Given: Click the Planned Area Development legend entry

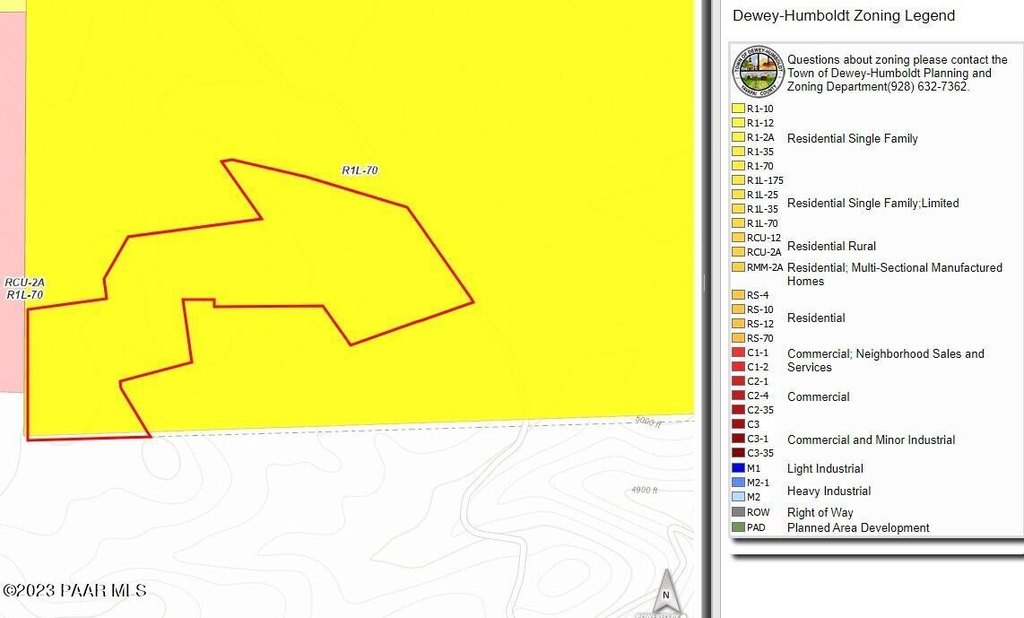Looking at the screenshot, I should coord(858,528).
